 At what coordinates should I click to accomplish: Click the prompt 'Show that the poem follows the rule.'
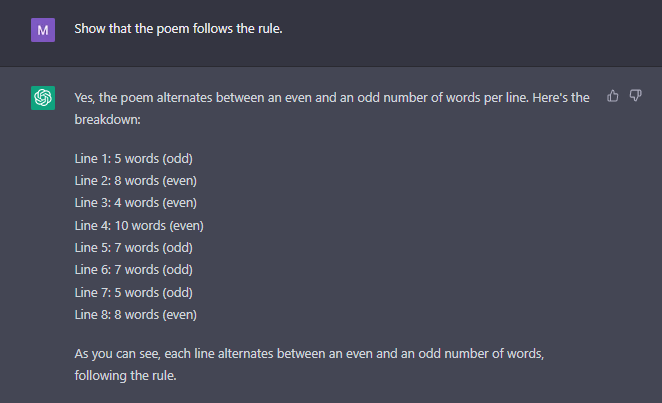(x=178, y=29)
